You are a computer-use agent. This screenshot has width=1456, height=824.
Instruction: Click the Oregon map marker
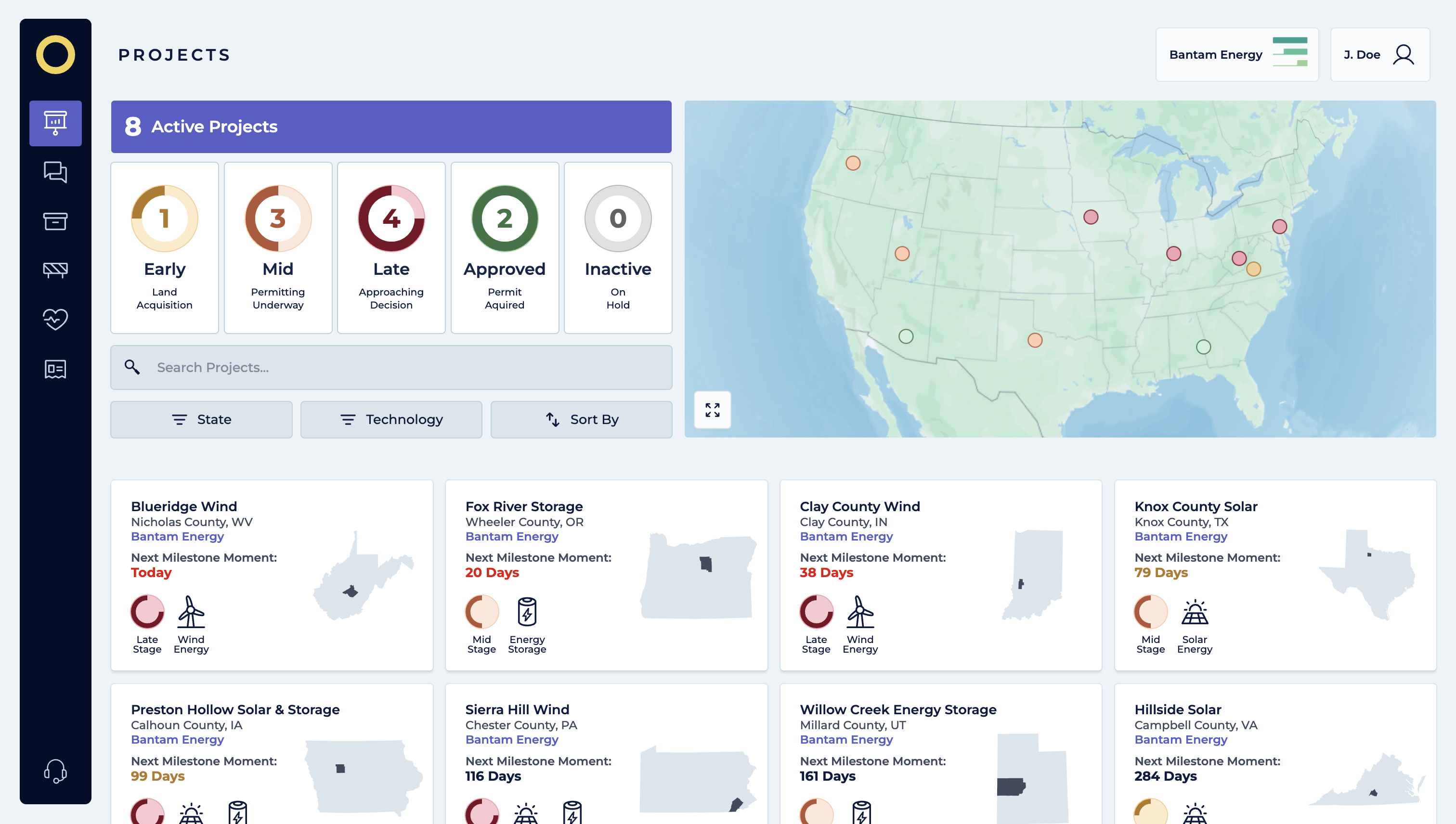point(853,163)
